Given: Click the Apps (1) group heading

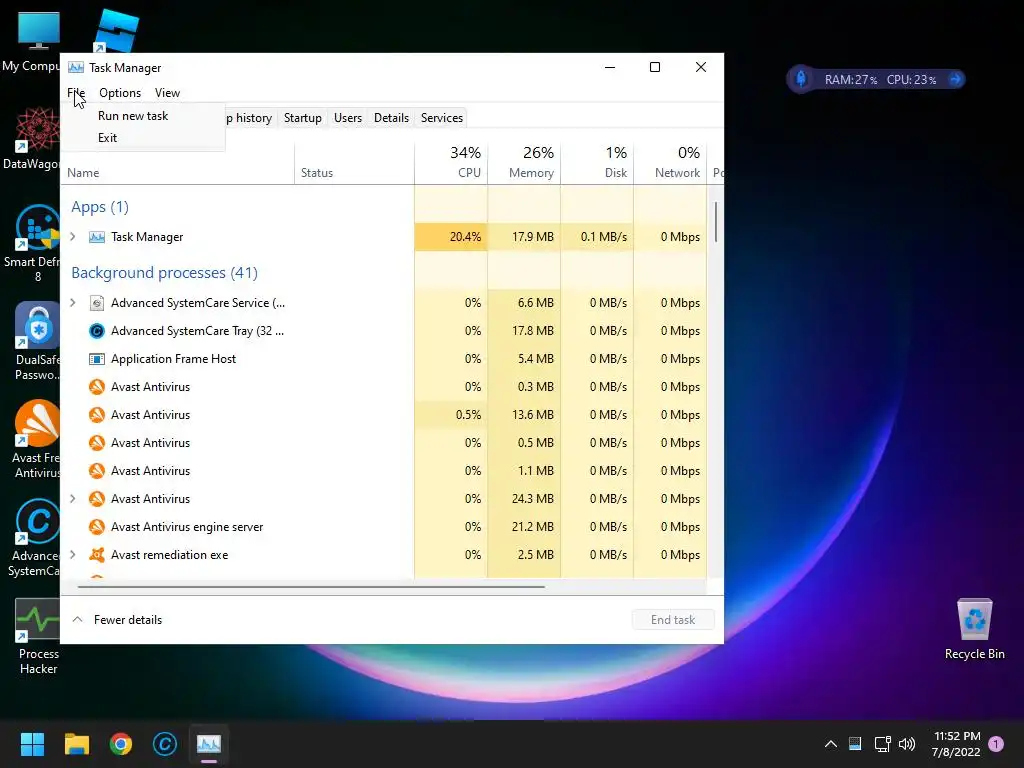Looking at the screenshot, I should 100,207.
